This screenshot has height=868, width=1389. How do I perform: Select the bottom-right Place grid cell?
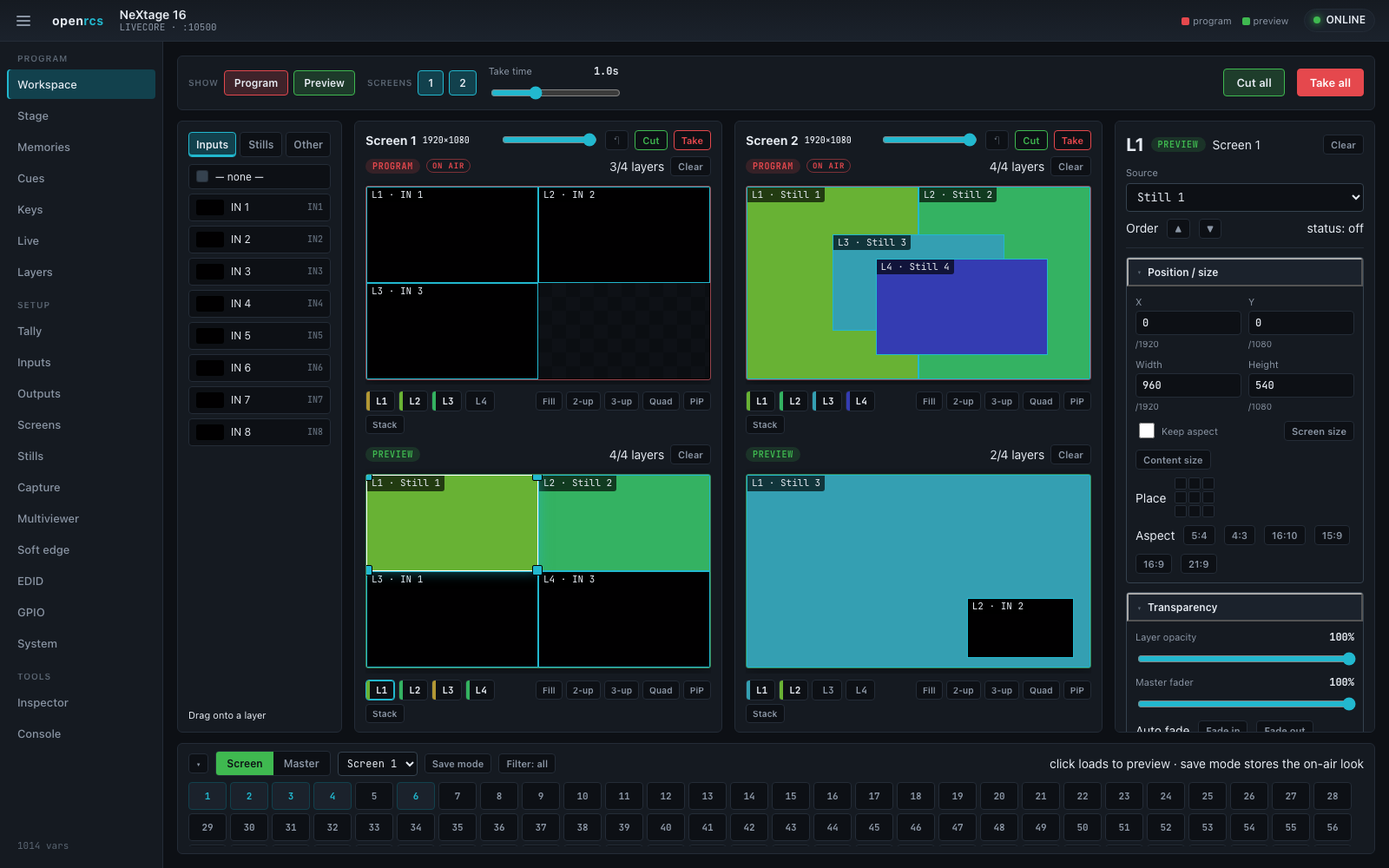coord(1208,511)
